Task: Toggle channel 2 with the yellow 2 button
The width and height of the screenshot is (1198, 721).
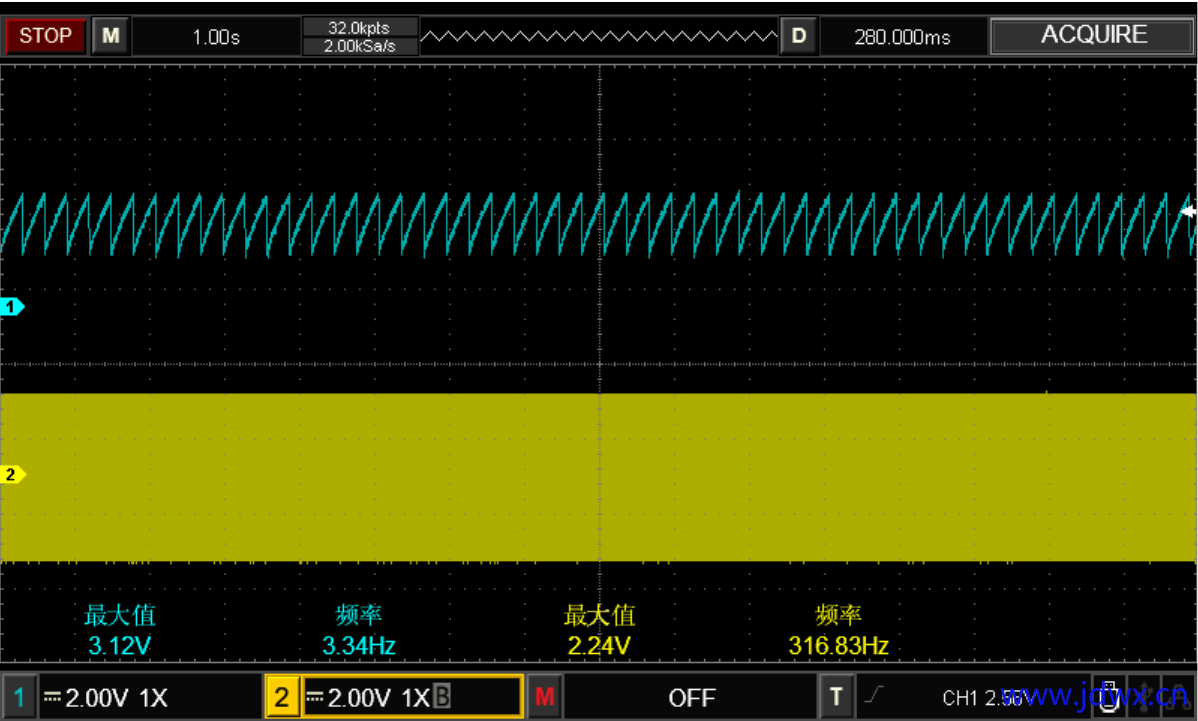Action: 282,697
